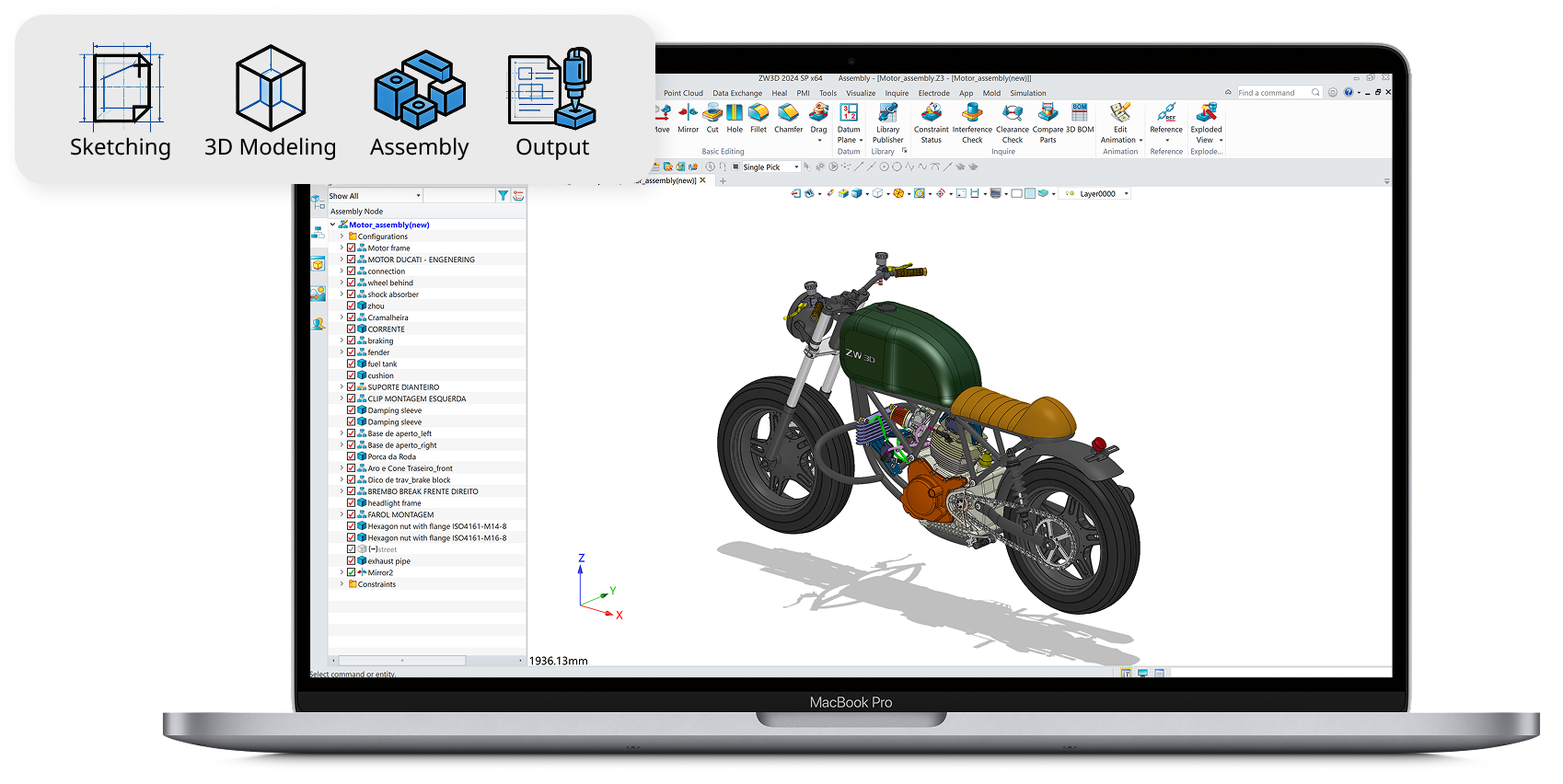Uncheck the fuel tank component checkbox
Viewport: 1563px width, 784px height.
[351, 363]
